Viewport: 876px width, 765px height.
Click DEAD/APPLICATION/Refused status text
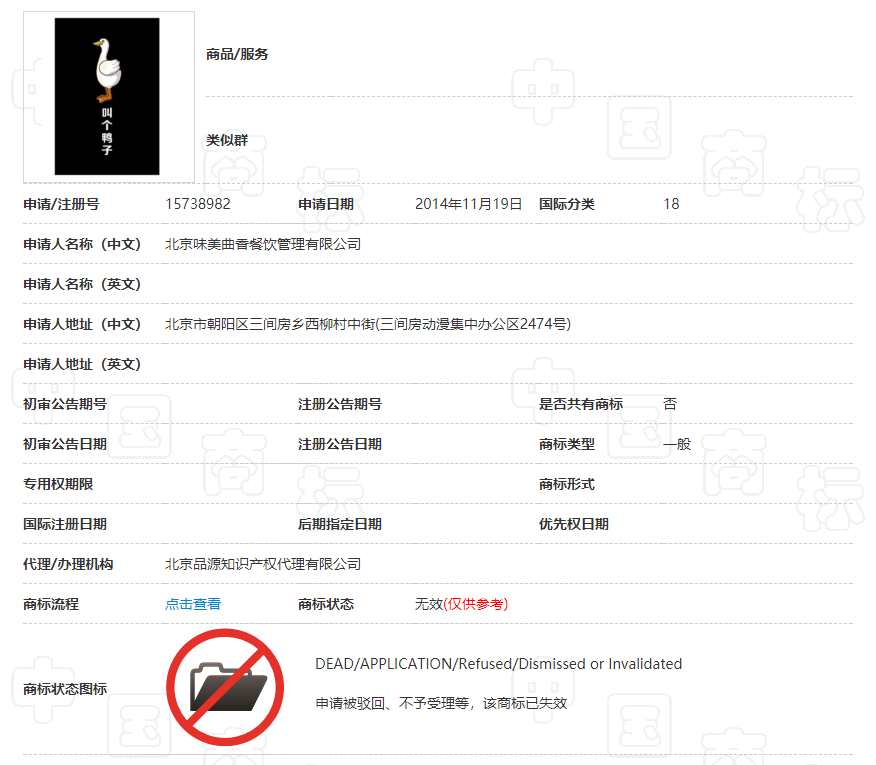tap(498, 664)
